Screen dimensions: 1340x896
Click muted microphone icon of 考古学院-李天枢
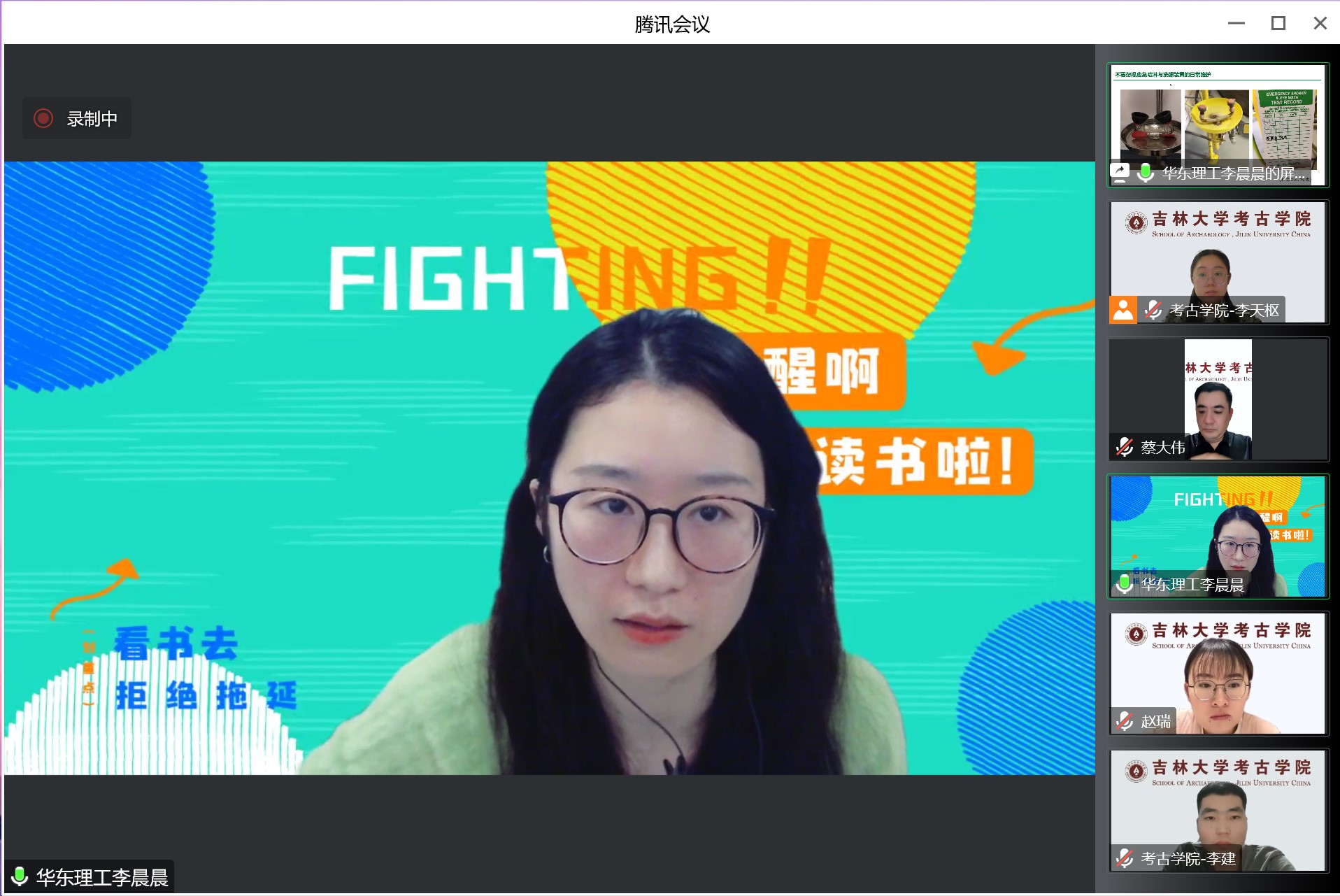tap(1153, 310)
